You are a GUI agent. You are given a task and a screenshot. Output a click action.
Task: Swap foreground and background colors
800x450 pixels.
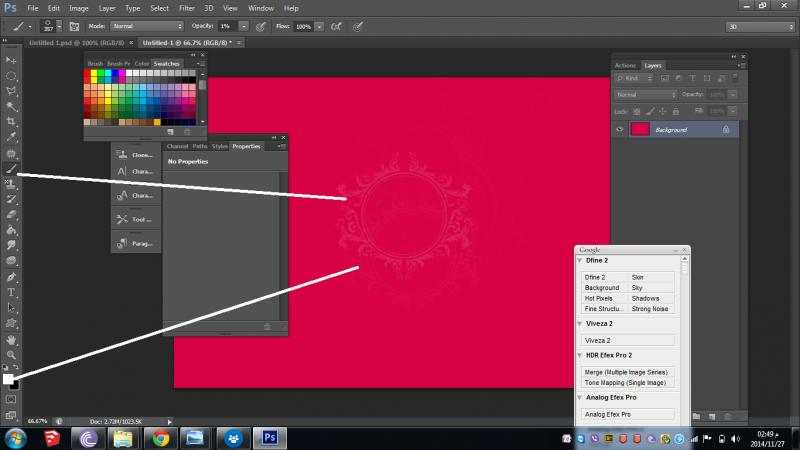point(16,367)
